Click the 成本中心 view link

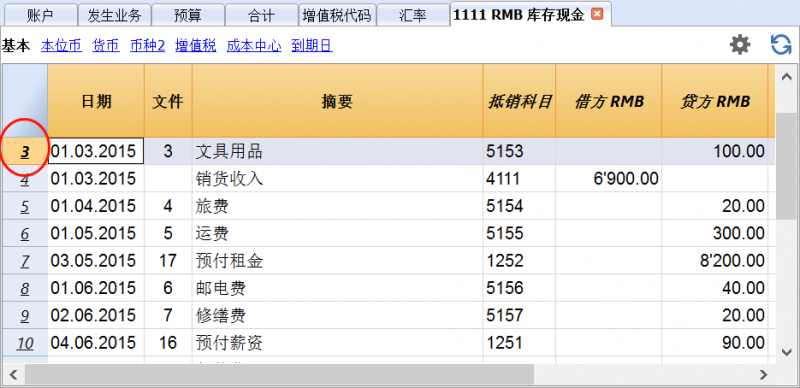[254, 46]
